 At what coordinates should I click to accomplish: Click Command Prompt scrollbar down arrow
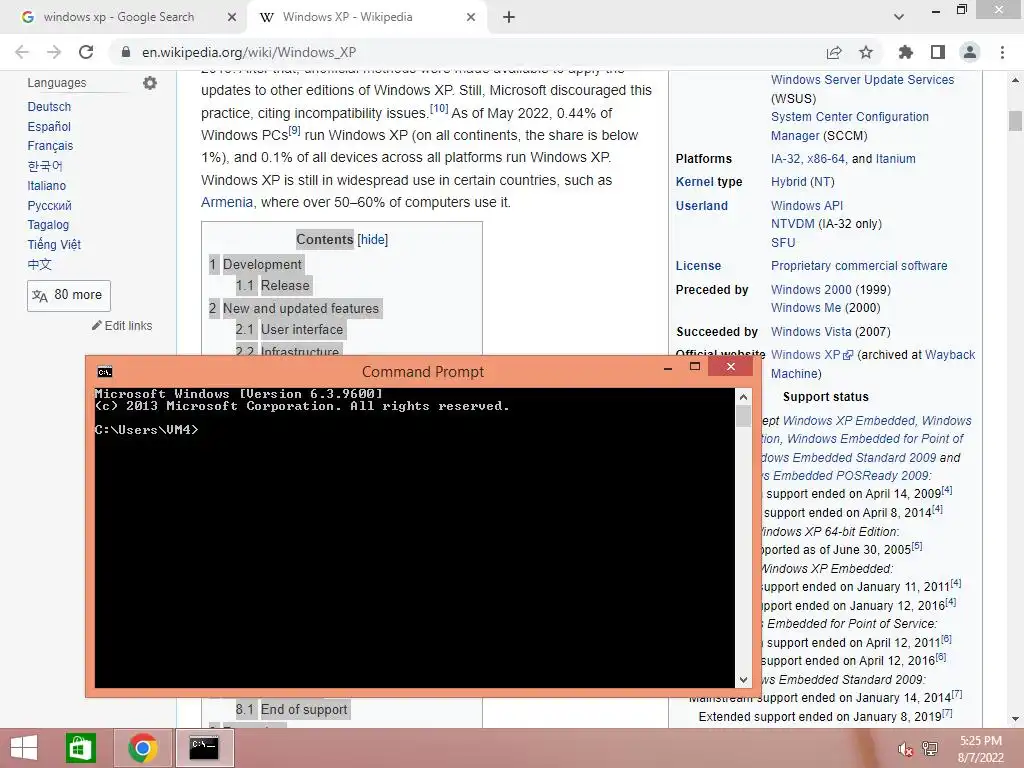pyautogui.click(x=743, y=680)
